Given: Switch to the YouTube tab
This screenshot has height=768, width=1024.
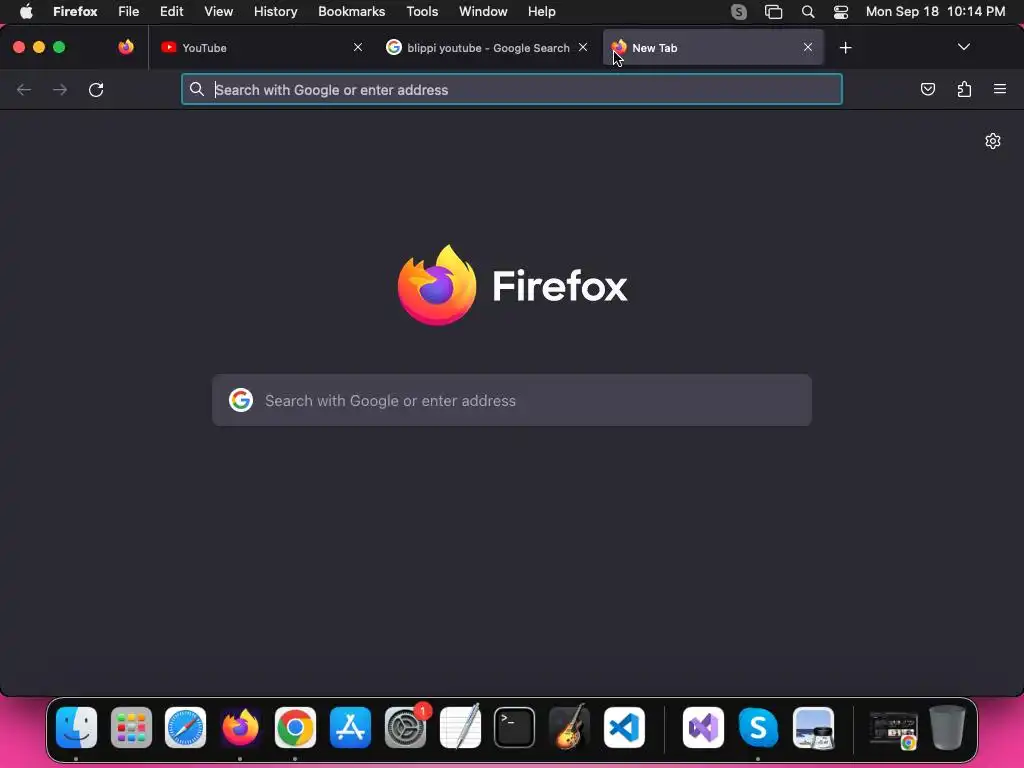Looking at the screenshot, I should pyautogui.click(x=261, y=48).
